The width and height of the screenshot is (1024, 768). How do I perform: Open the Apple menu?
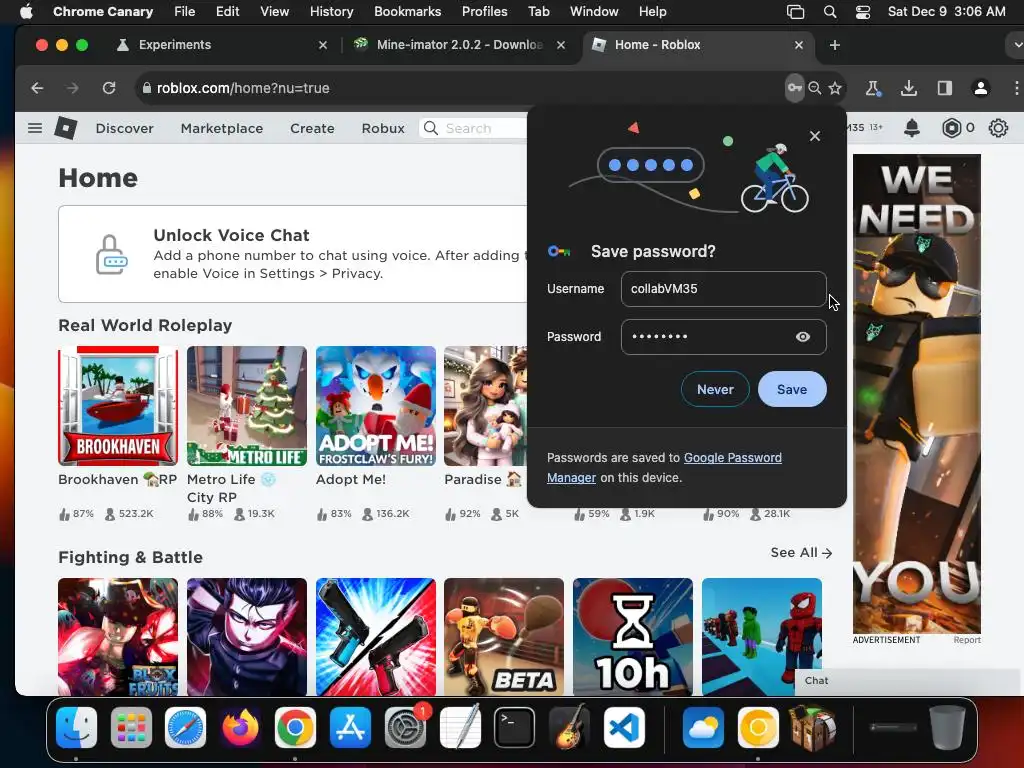[x=26, y=11]
